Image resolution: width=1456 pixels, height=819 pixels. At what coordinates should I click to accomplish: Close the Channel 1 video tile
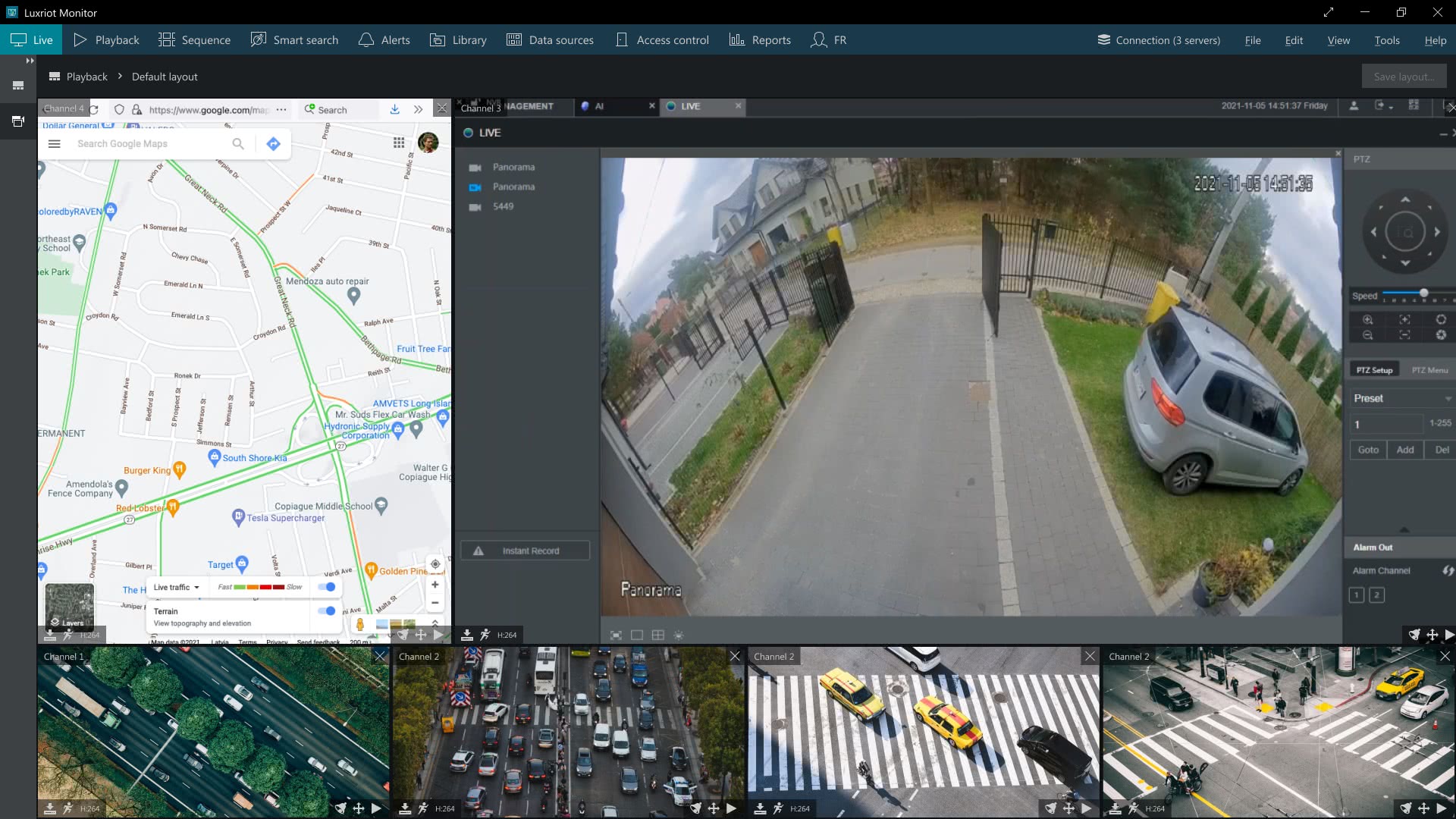[x=381, y=656]
